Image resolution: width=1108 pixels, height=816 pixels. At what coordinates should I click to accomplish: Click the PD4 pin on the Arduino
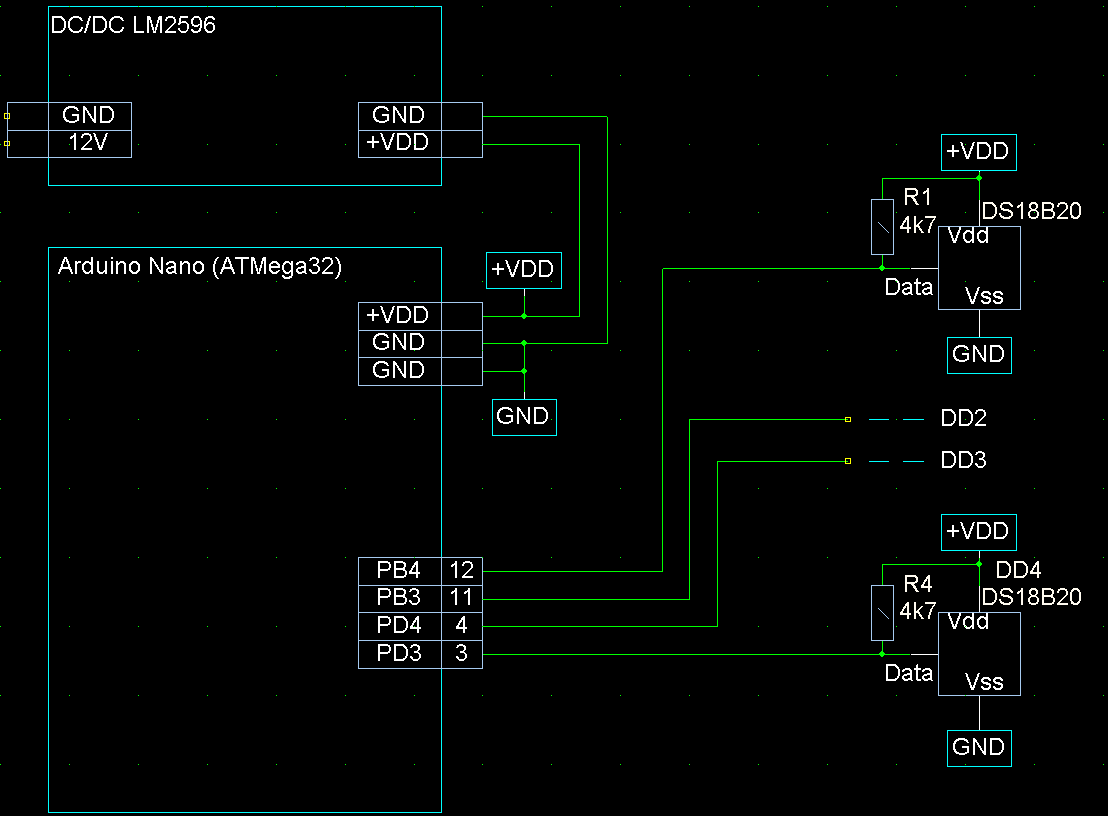coord(398,626)
